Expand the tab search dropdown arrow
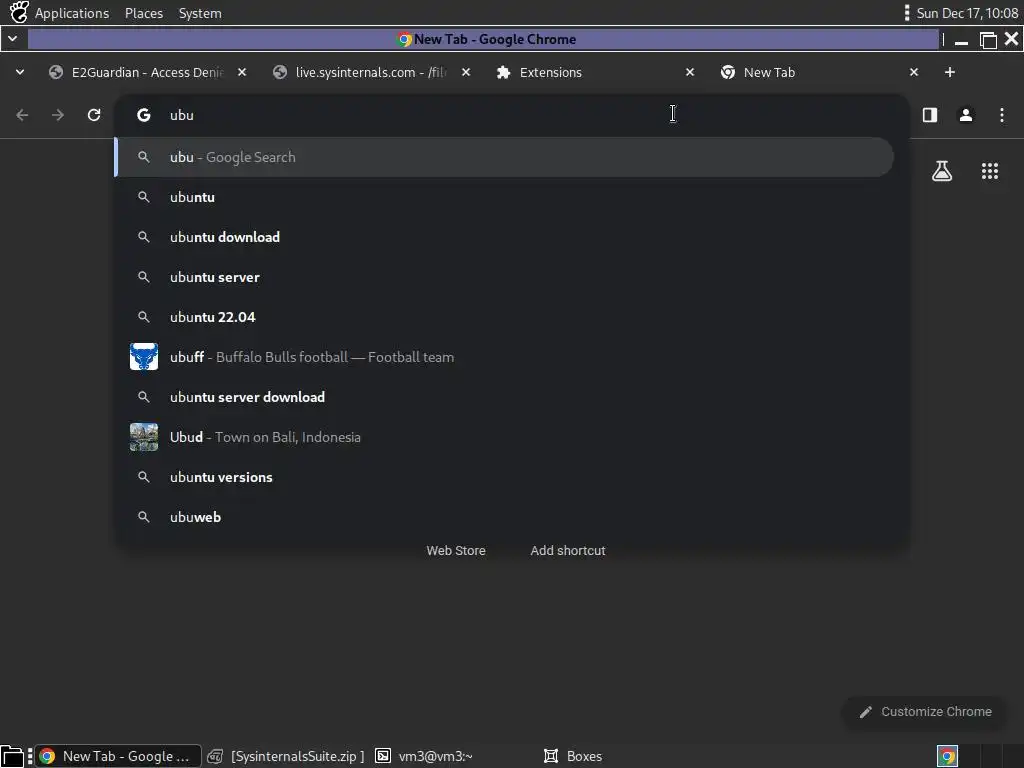The width and height of the screenshot is (1024, 768). pos(20,72)
